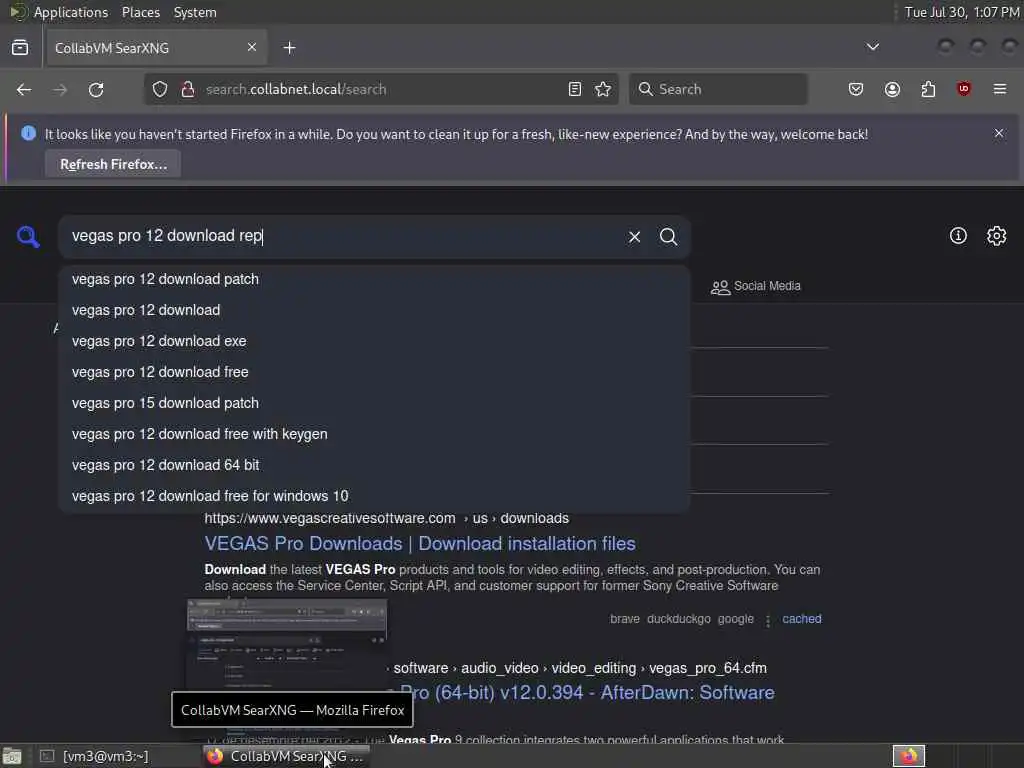Click the SearXNG magnifier logo

click(x=28, y=236)
